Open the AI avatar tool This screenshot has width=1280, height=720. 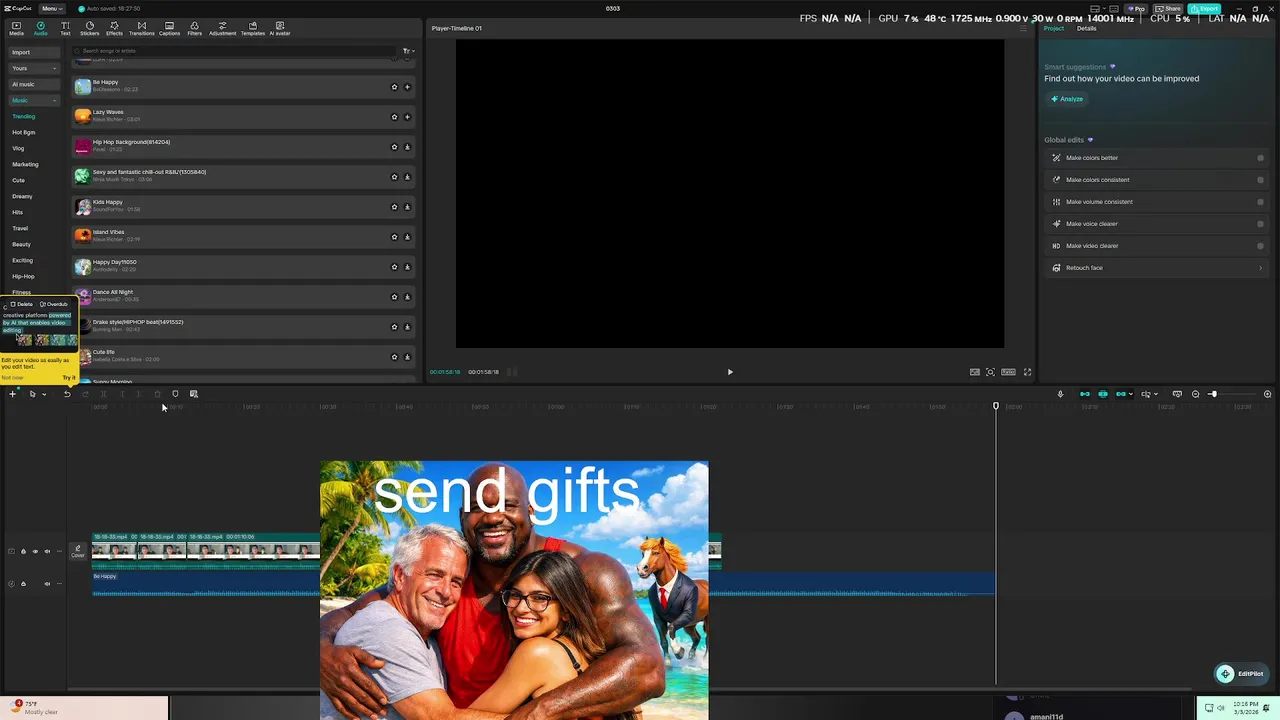tap(279, 28)
